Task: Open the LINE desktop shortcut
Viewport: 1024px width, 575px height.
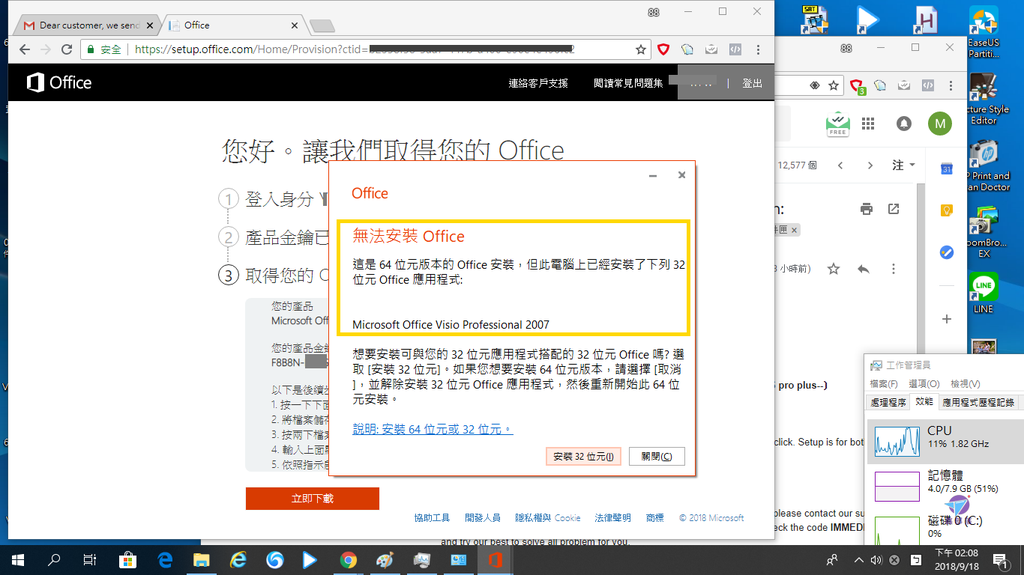Action: [984, 293]
